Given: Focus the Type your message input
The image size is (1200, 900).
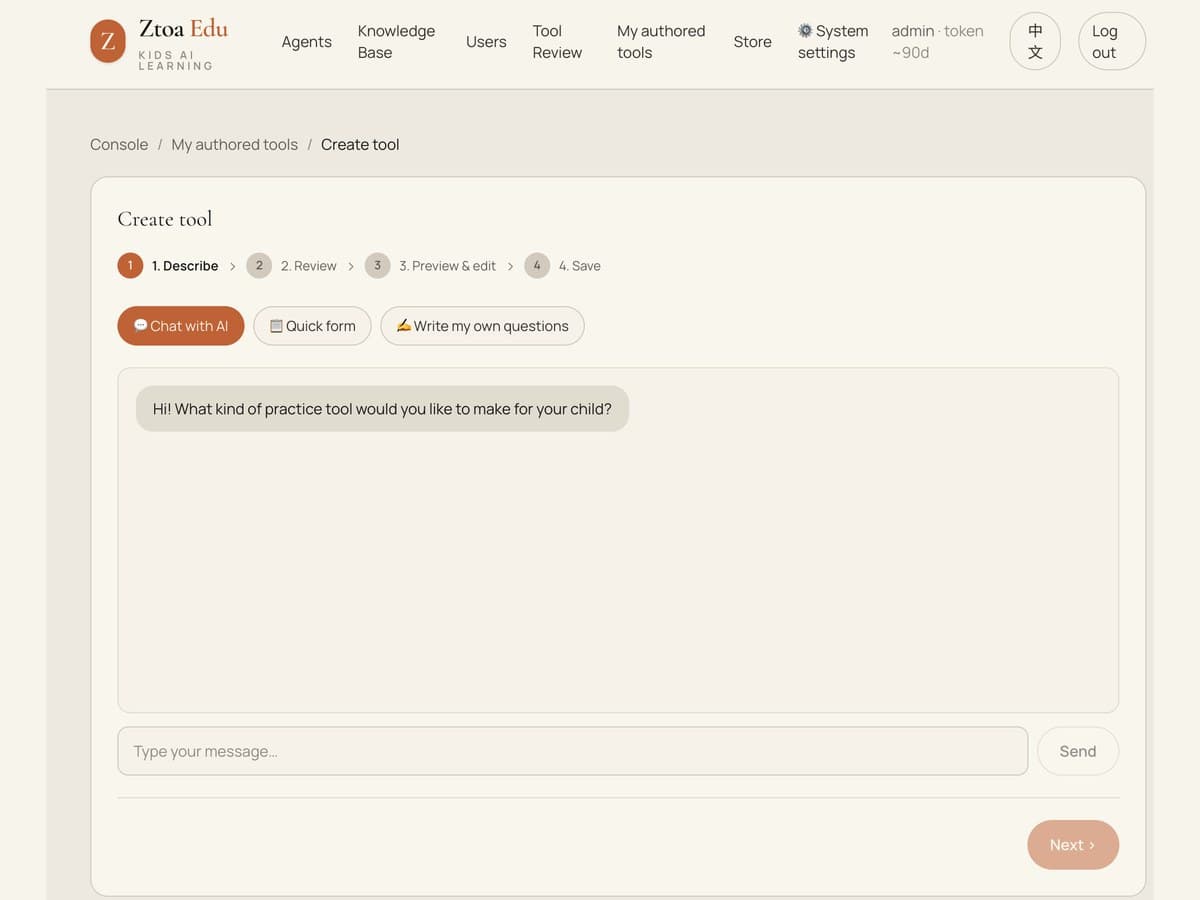Looking at the screenshot, I should tap(572, 751).
